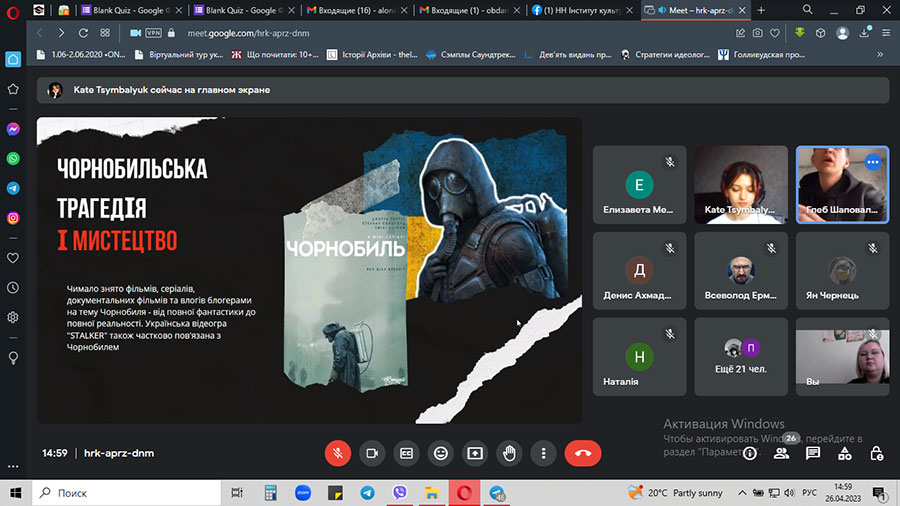Open Viber from the taskbar
Screen dimensions: 900x506
coord(399,493)
